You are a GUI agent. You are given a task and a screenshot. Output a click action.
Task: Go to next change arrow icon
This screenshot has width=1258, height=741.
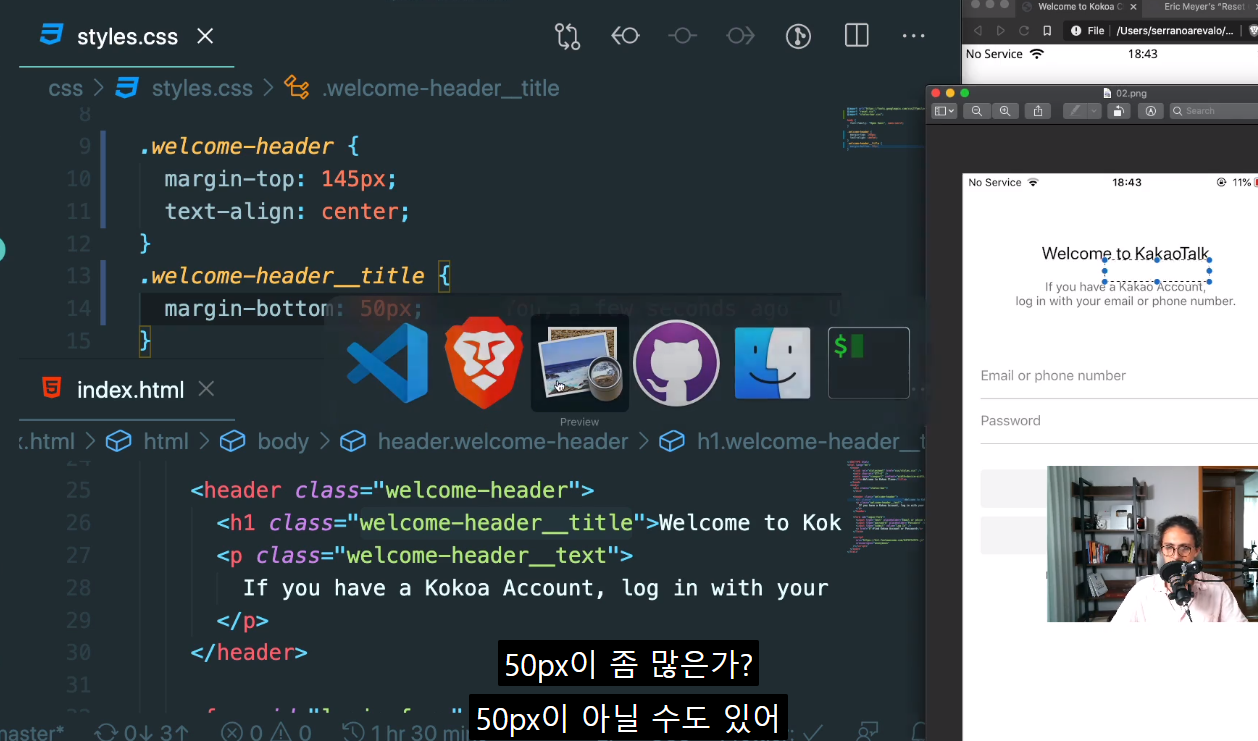tap(741, 37)
